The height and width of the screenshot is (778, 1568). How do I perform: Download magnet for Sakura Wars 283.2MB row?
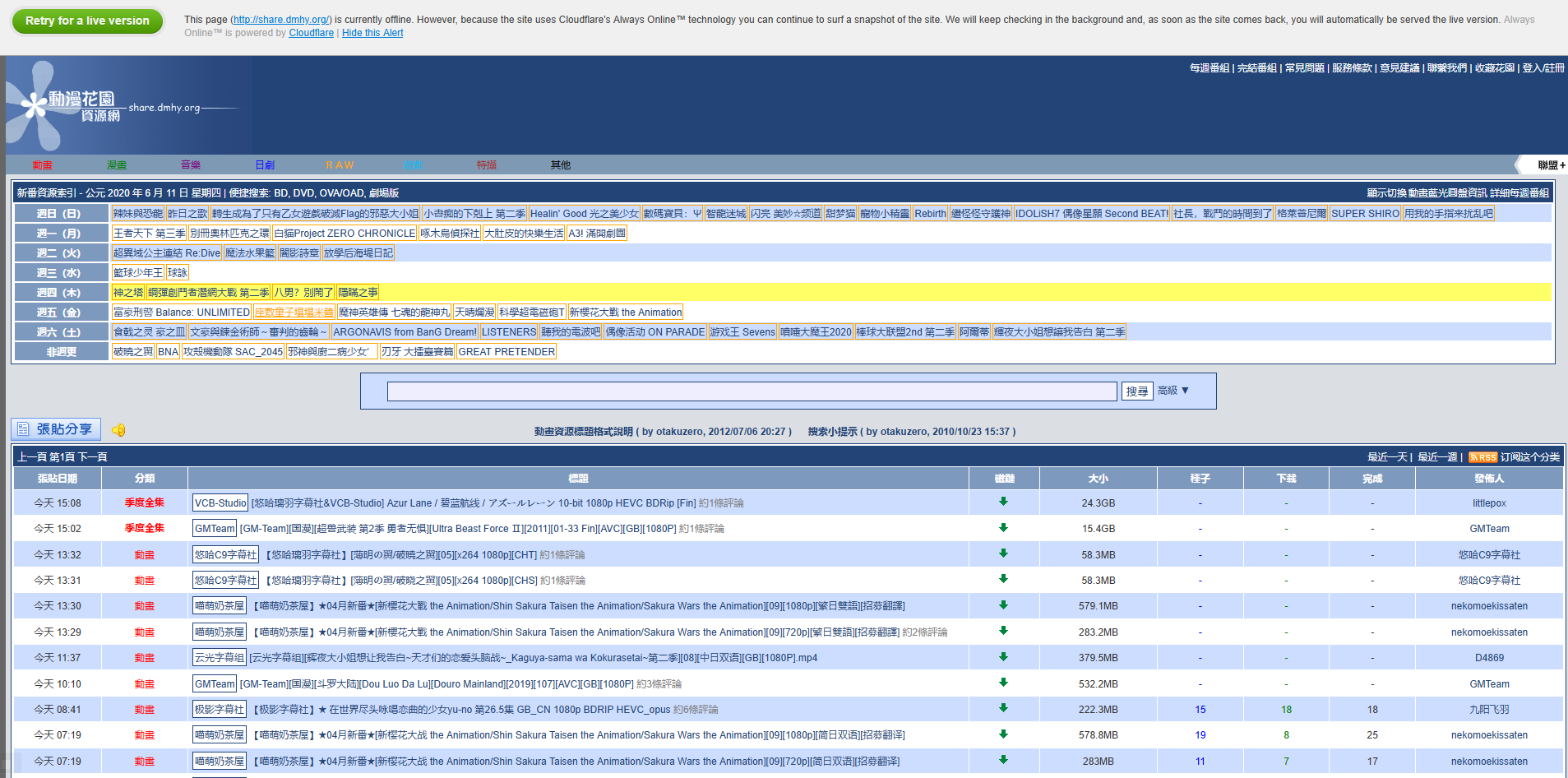tap(1003, 631)
